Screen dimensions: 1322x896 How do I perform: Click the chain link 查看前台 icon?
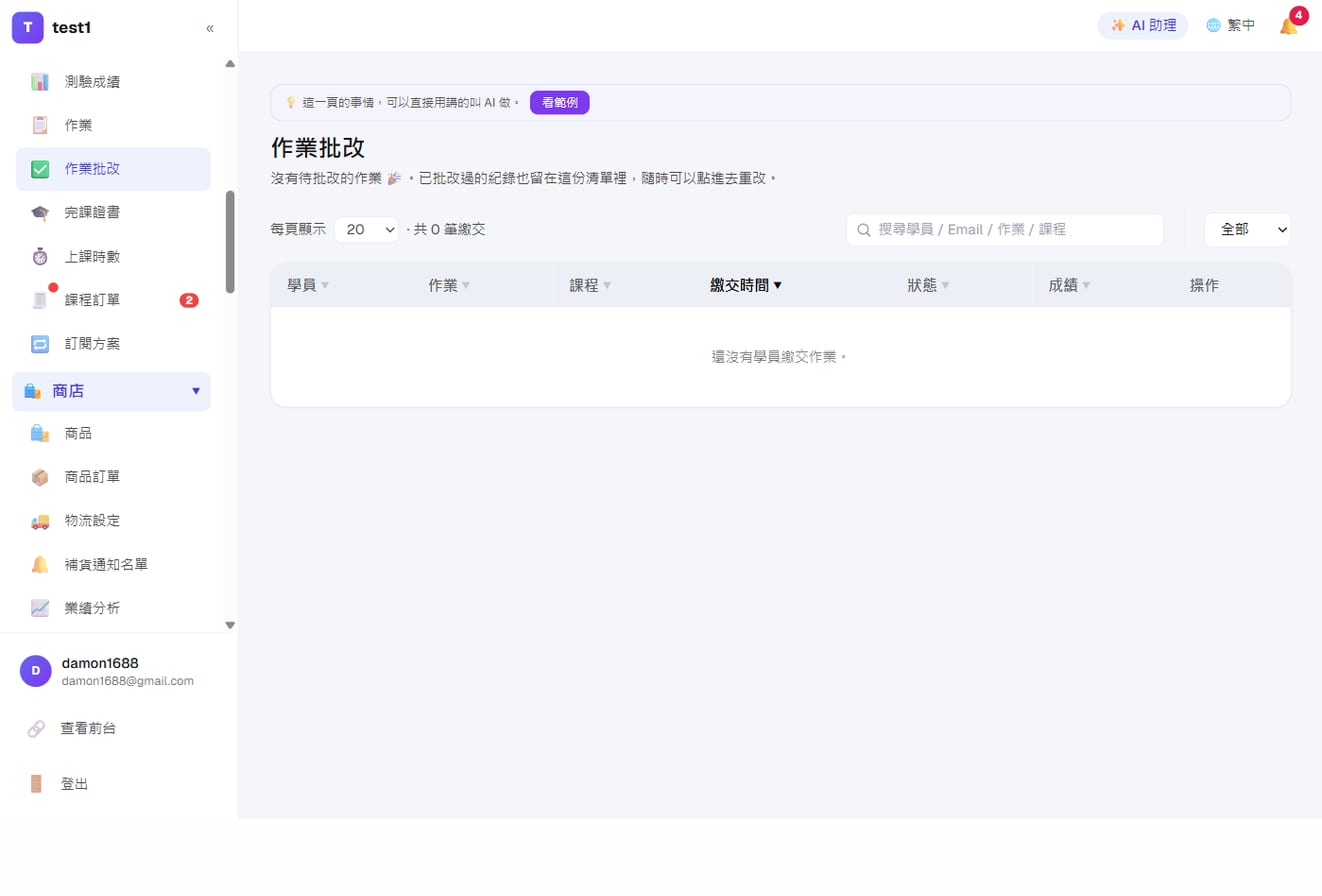coord(36,729)
